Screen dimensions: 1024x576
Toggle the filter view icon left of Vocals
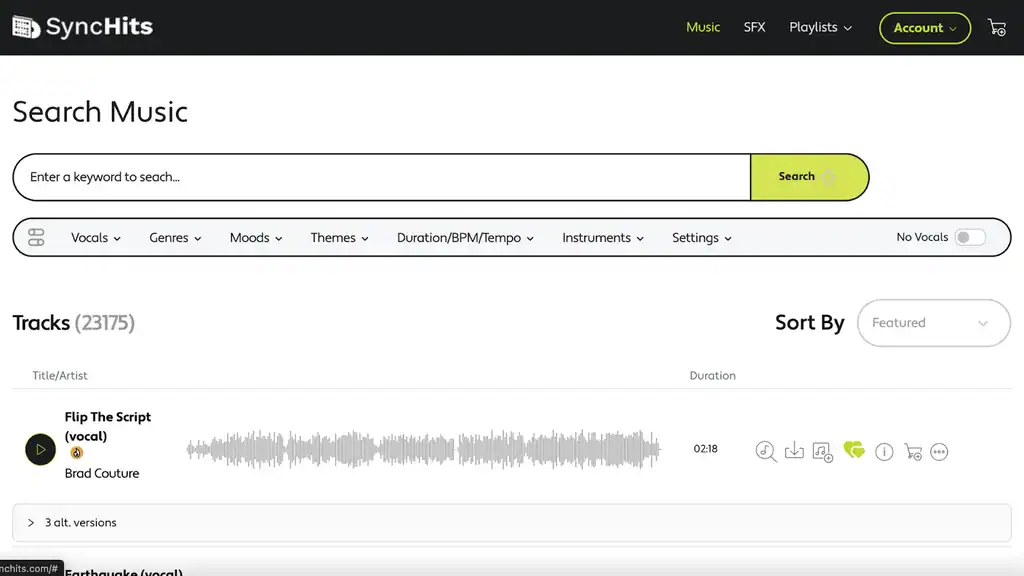click(36, 238)
